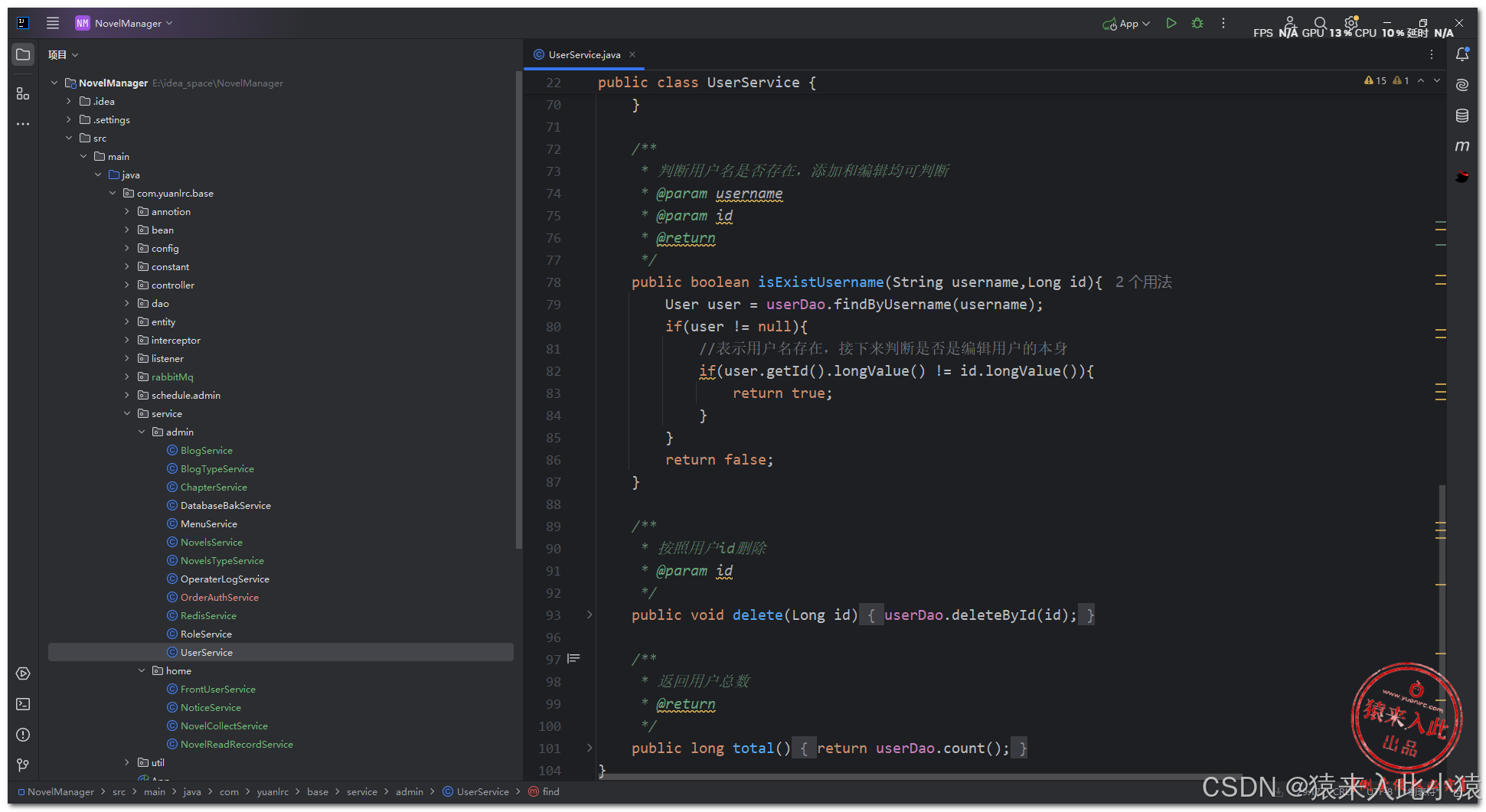This screenshot has height=812, width=1486.
Task: Click the project tree vertical scrollbar
Action: 518,310
